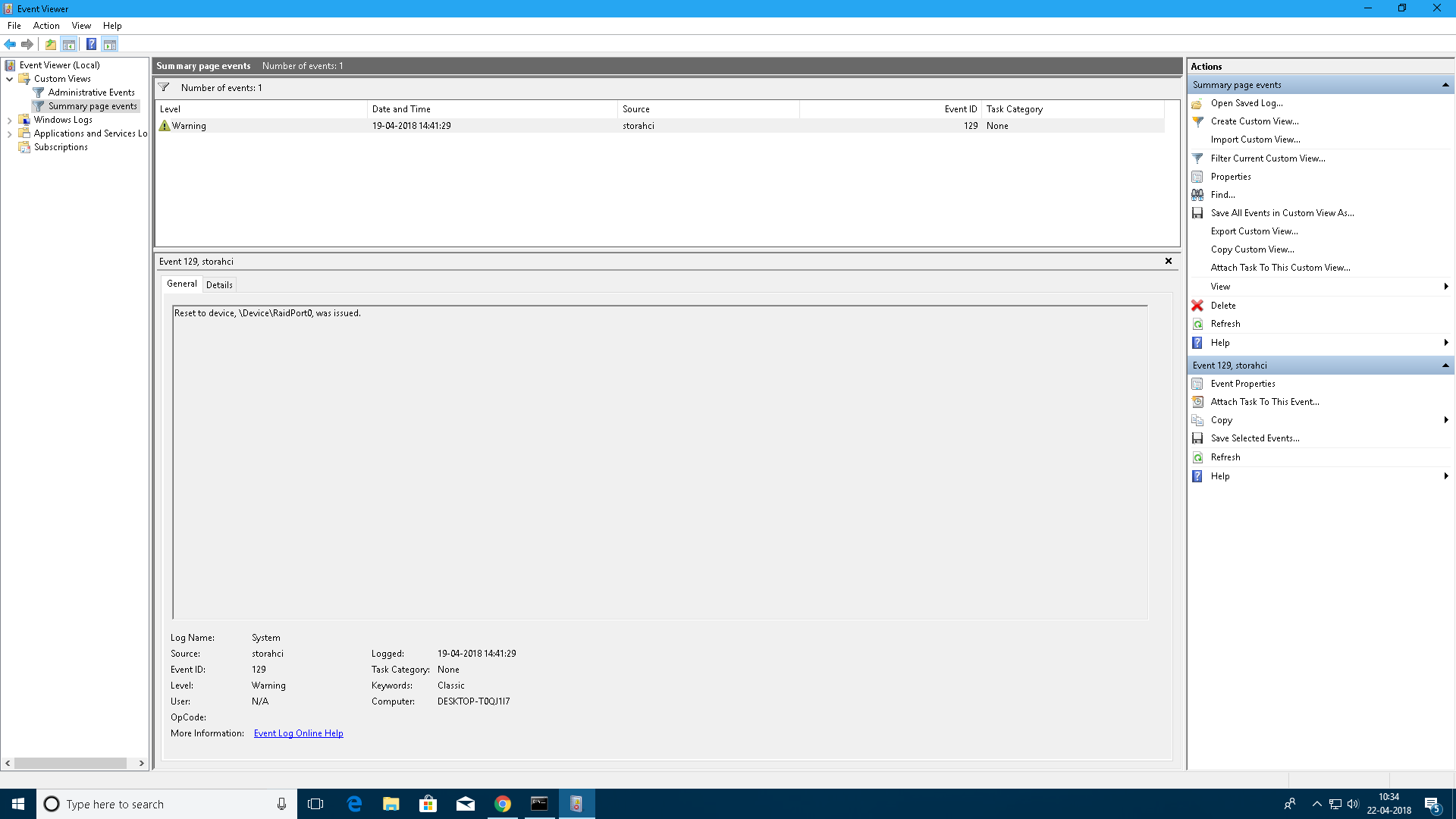The width and height of the screenshot is (1456, 819).
Task: Click Attach Task To This Event icon
Action: coord(1197,402)
